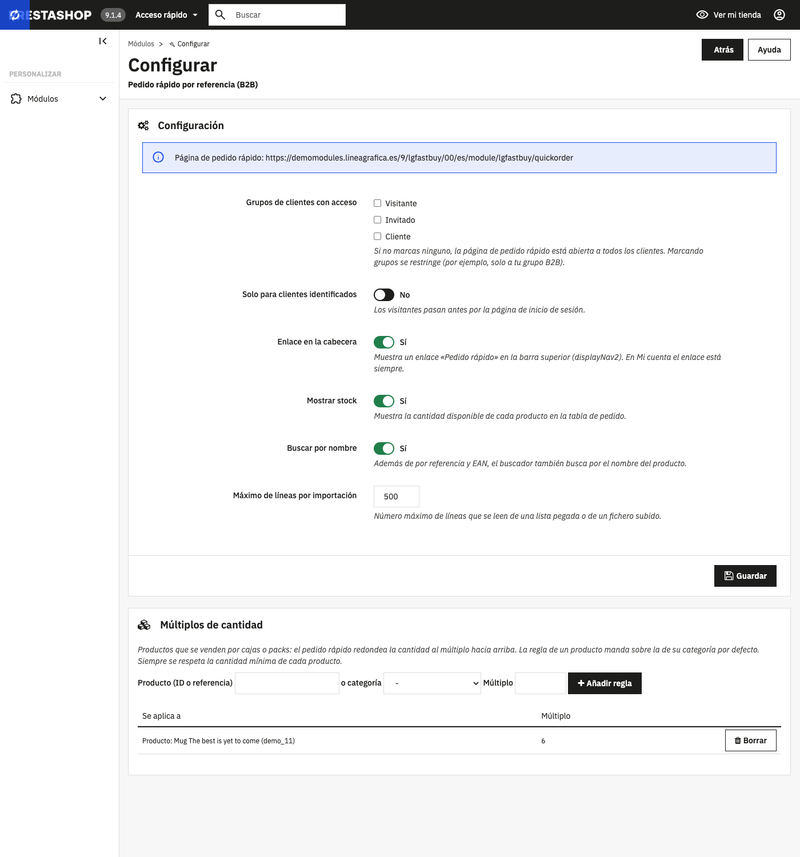Click the quick order page URL text
The height and width of the screenshot is (857, 800).
tap(419, 157)
